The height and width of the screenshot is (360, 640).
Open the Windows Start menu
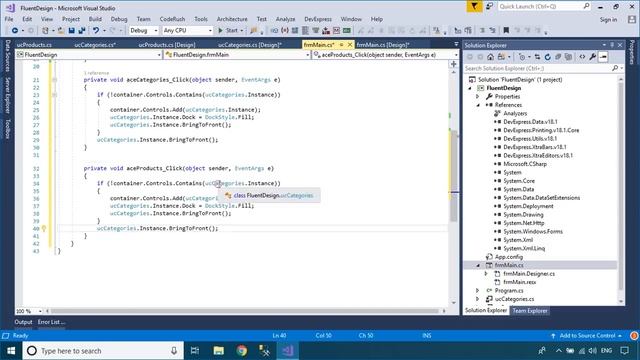tap(11, 351)
